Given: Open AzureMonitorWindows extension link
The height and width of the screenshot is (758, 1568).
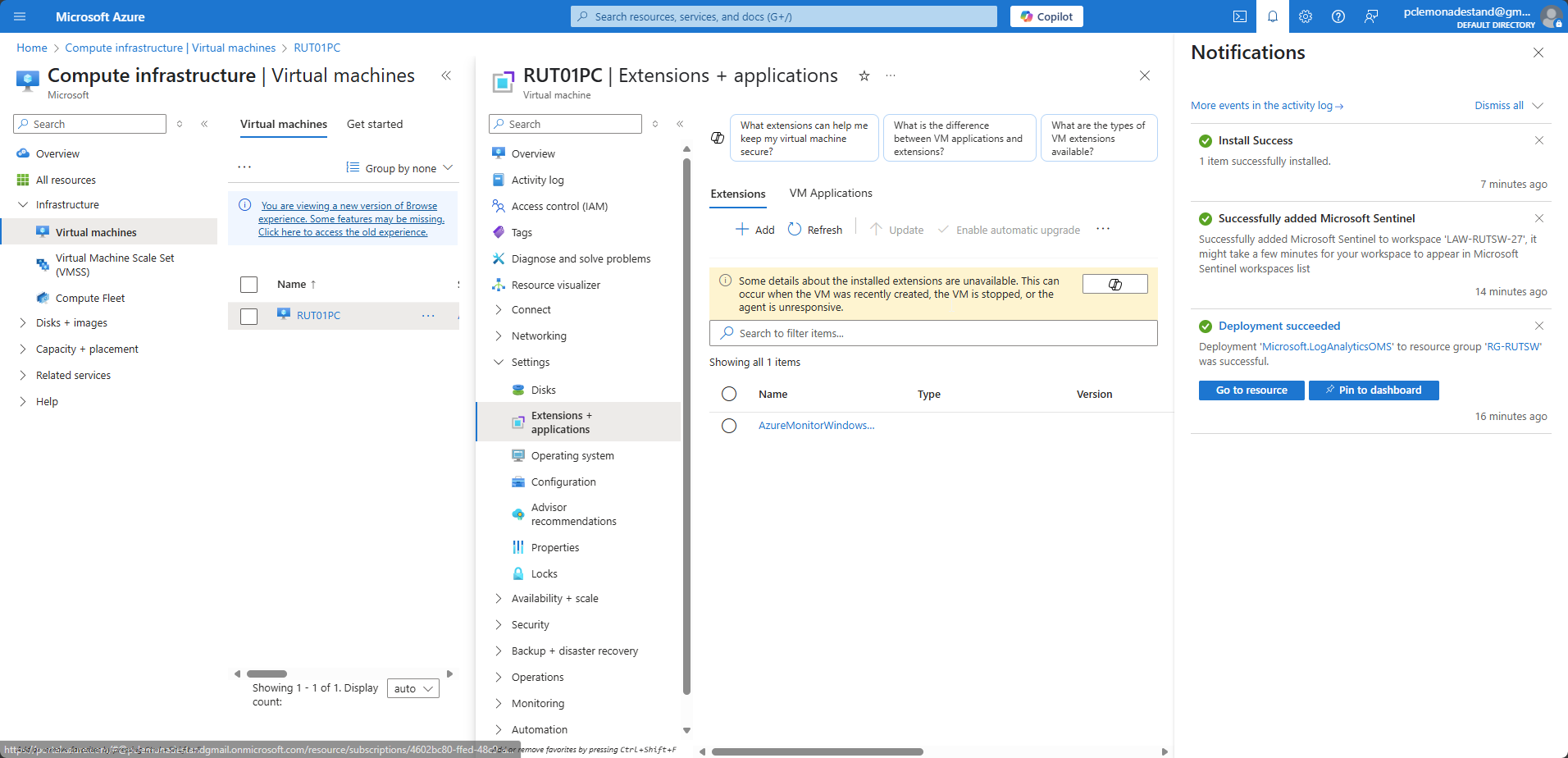Looking at the screenshot, I should click(x=816, y=425).
